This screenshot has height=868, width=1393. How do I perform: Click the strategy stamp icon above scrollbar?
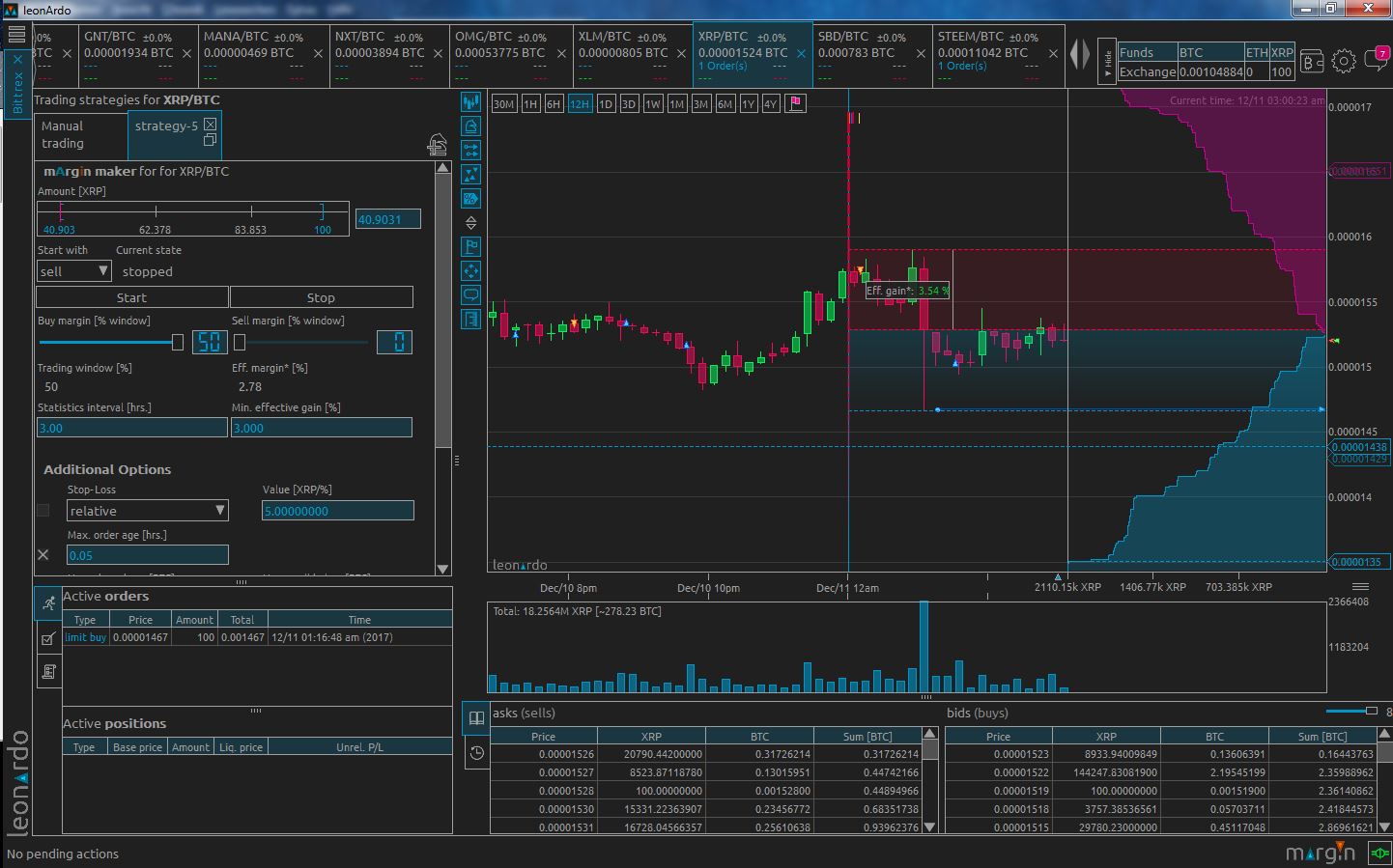[x=438, y=145]
